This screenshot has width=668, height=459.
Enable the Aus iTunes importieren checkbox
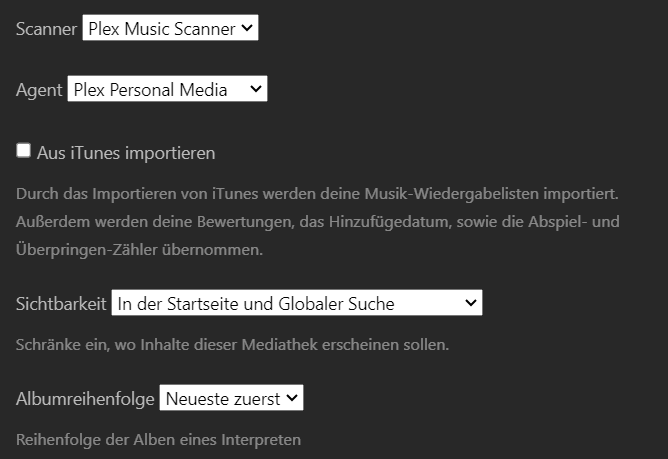tap(24, 151)
